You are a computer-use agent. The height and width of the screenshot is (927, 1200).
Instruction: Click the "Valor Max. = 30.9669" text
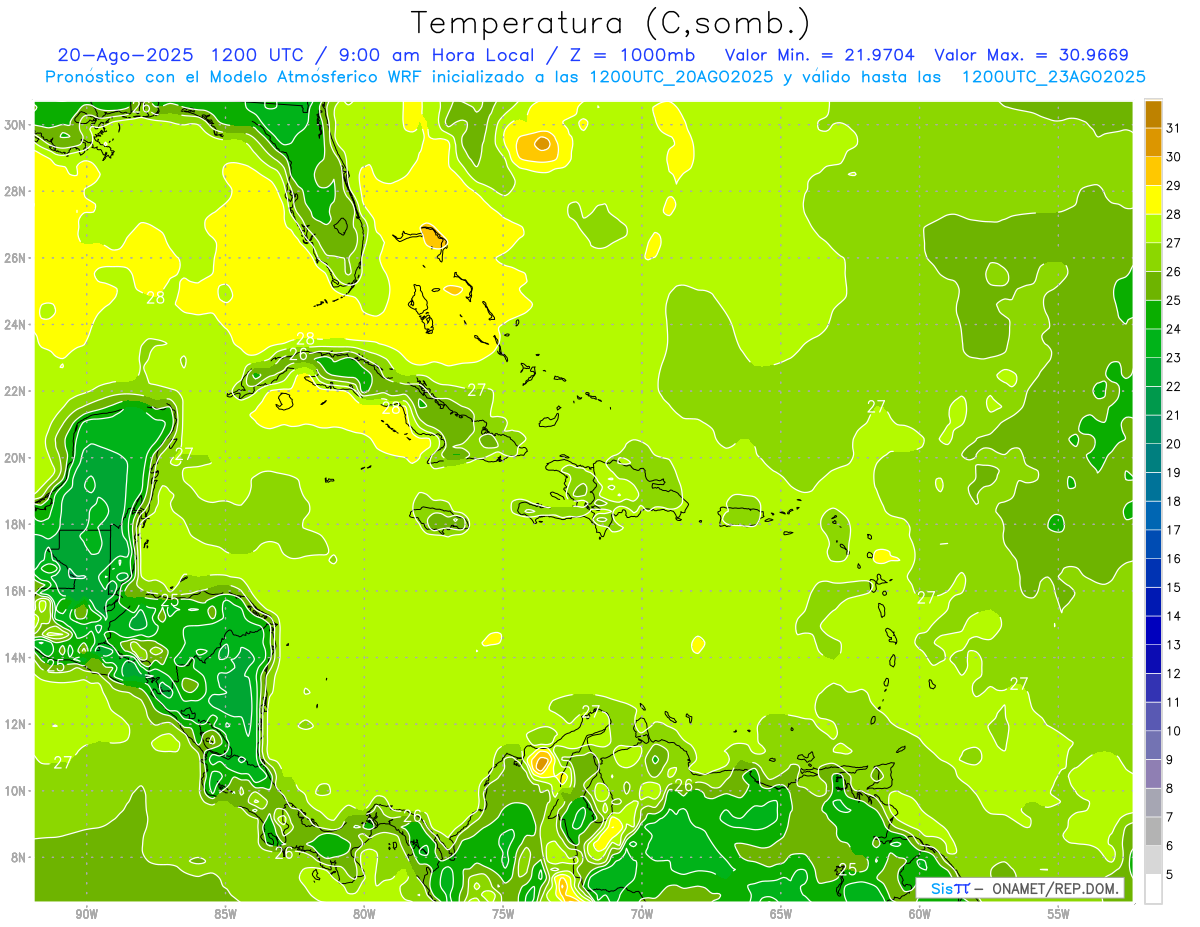point(1032,55)
